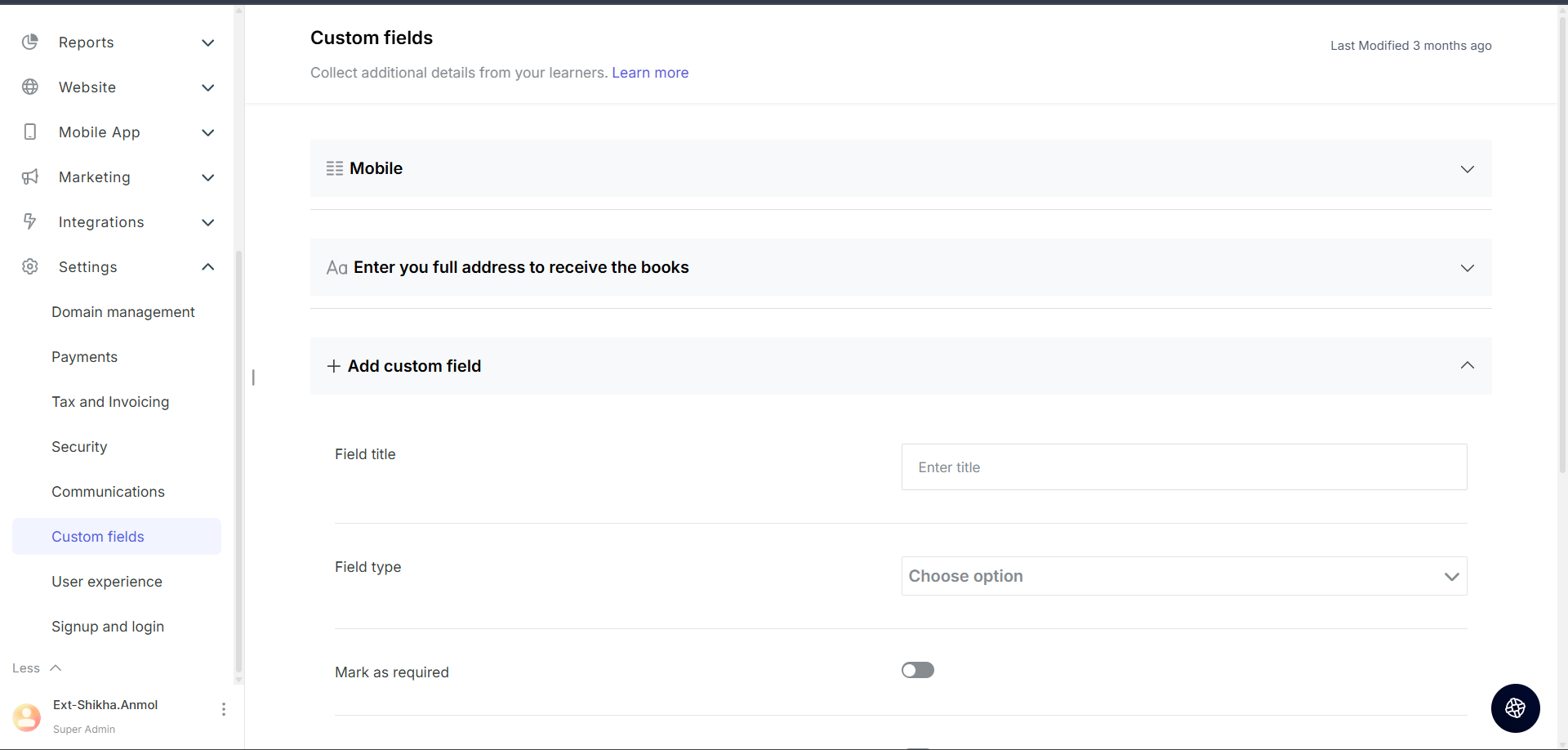Click the Settings gear icon
Screen dimensions: 1568x750
pyautogui.click(x=30, y=267)
